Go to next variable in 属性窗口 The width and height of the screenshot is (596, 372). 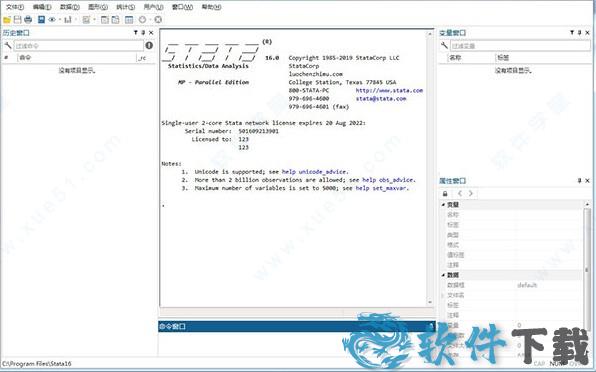471,193
